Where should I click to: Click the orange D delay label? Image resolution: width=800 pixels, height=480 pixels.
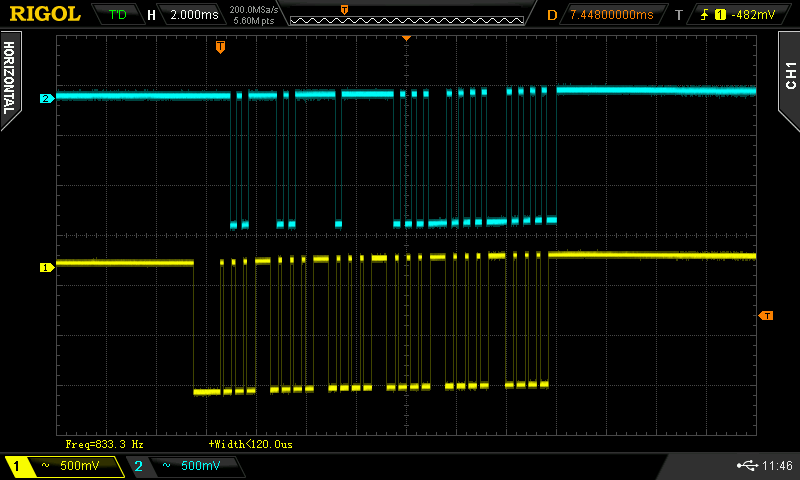[552, 15]
